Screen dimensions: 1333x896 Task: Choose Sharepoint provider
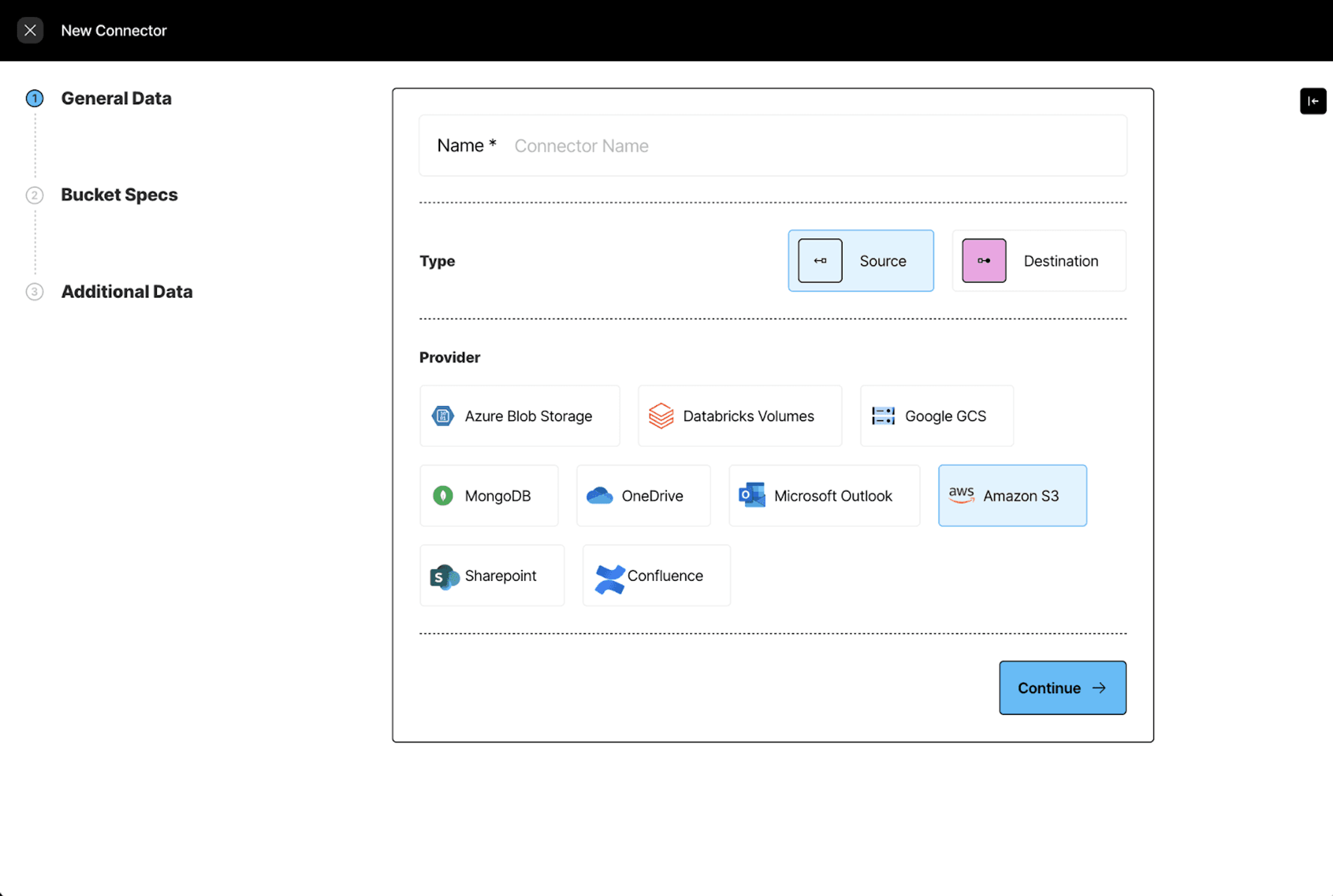pos(492,576)
